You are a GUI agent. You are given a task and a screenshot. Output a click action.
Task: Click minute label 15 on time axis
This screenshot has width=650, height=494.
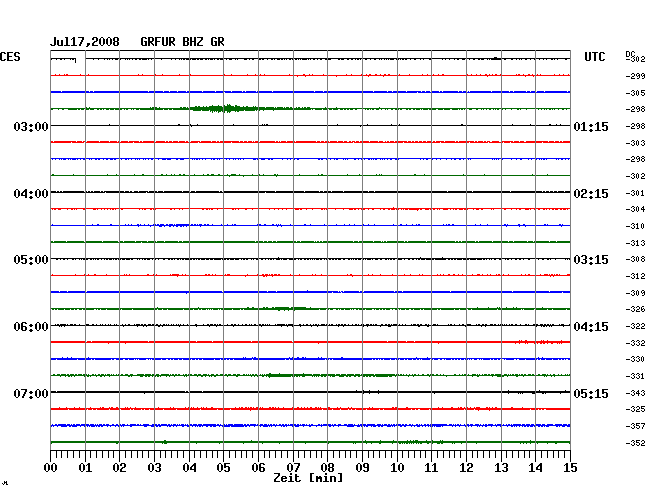570,468
